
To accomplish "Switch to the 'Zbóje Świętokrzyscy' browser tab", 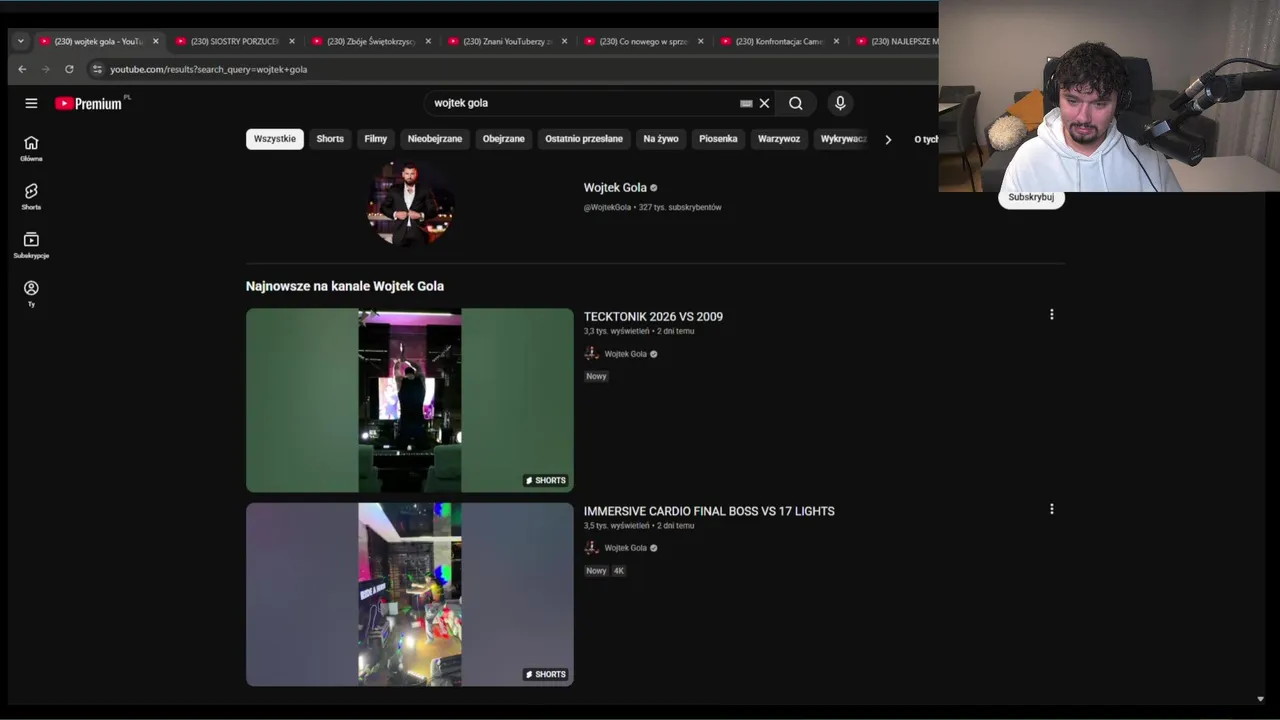I will pos(370,41).
